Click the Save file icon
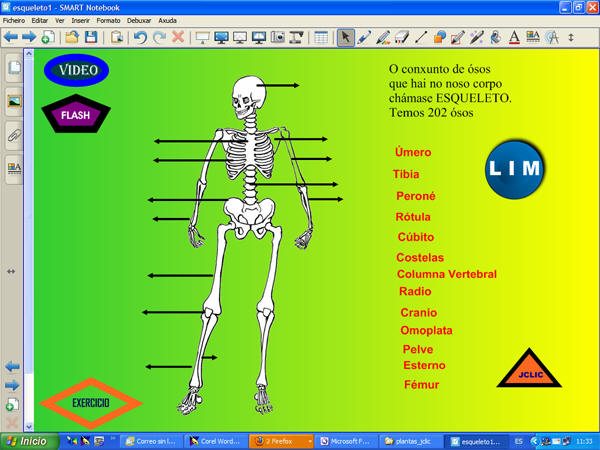Image resolution: width=600 pixels, height=450 pixels. click(x=91, y=38)
